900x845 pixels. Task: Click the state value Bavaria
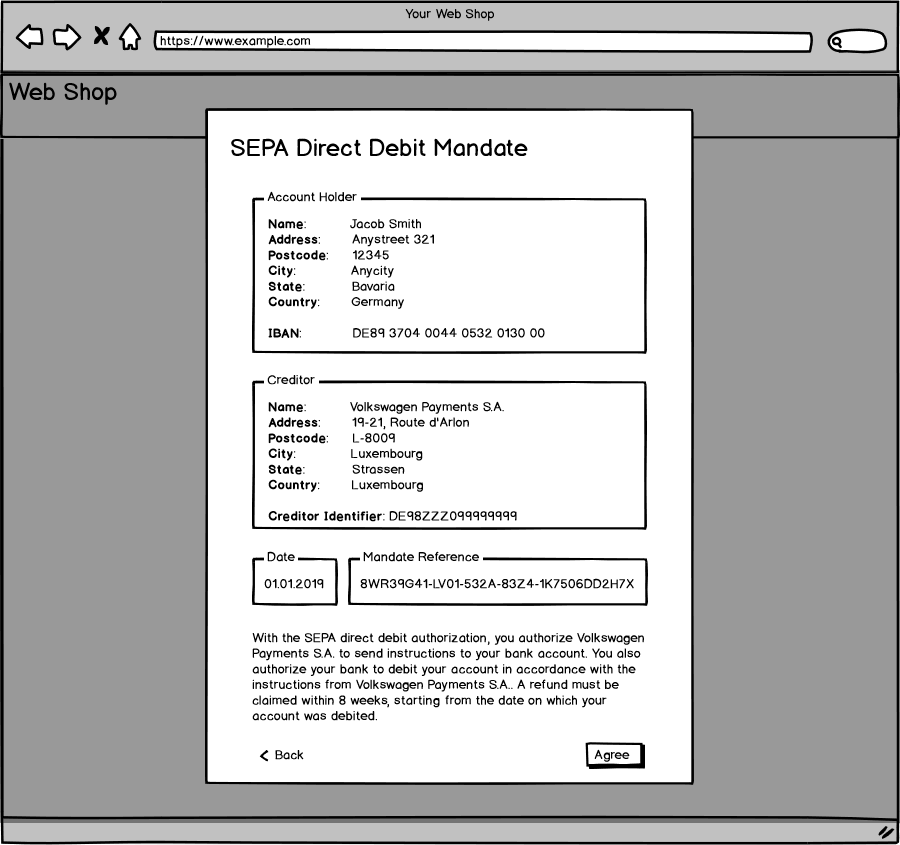373,286
